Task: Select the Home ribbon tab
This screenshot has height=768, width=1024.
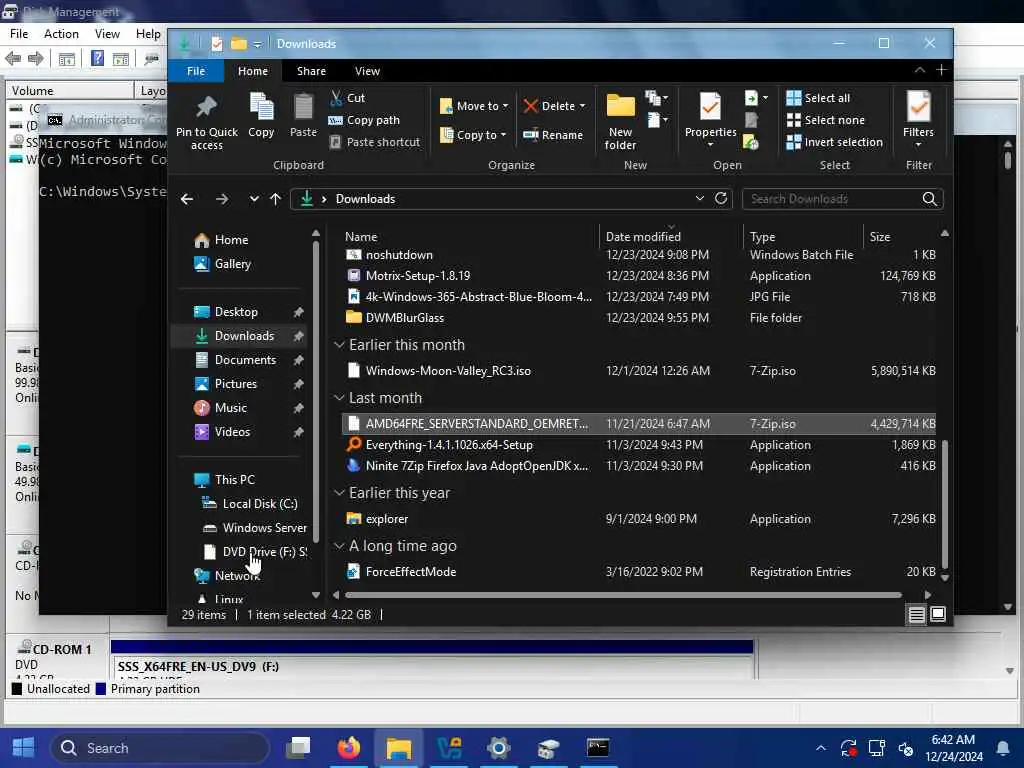Action: (253, 71)
